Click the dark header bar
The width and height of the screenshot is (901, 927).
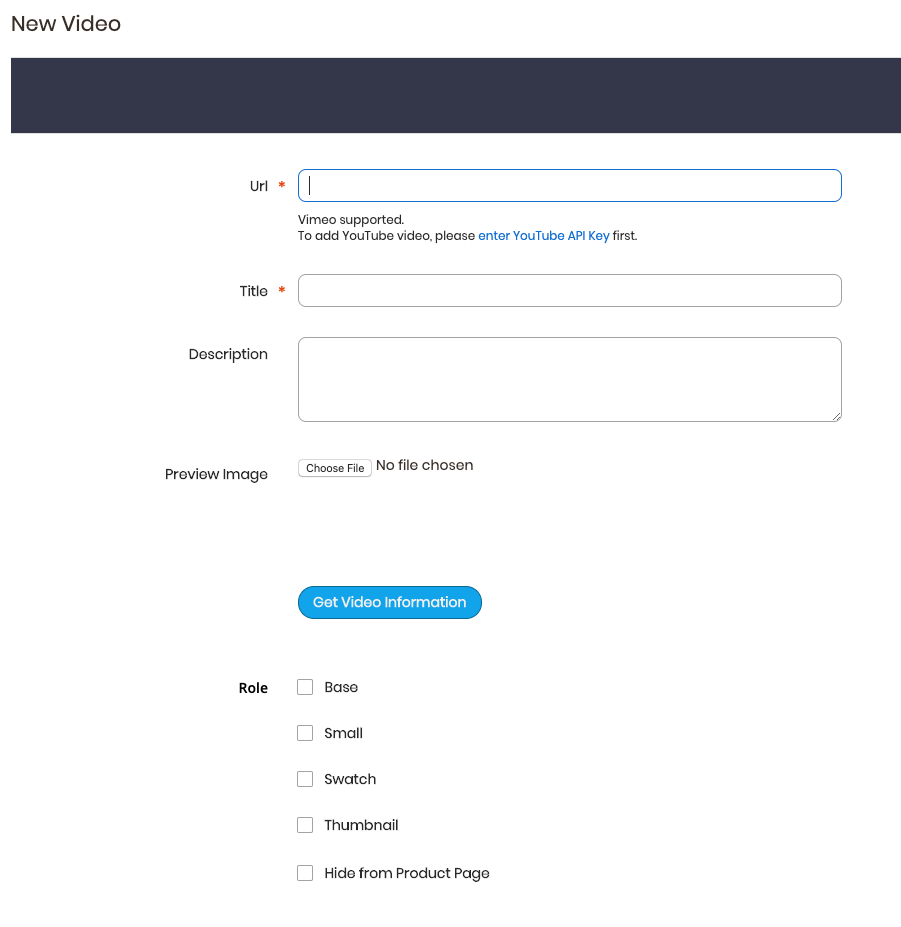point(456,95)
